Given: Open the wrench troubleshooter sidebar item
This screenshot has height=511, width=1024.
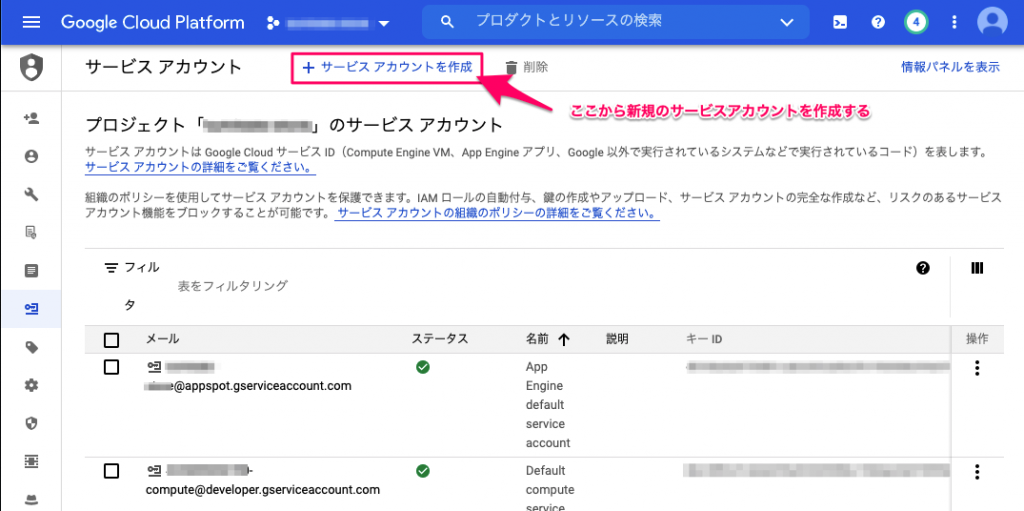Looking at the screenshot, I should coord(31,194).
